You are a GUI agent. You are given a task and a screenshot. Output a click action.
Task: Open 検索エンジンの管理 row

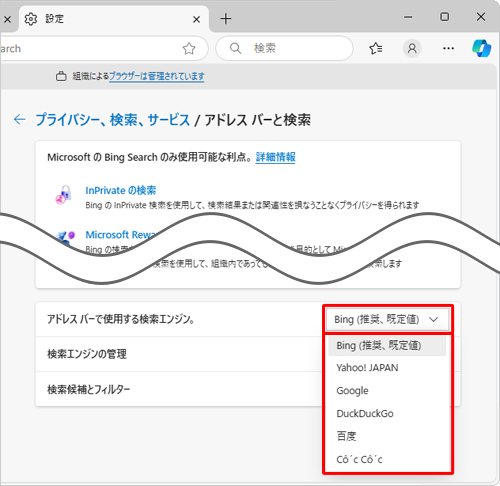[180, 354]
